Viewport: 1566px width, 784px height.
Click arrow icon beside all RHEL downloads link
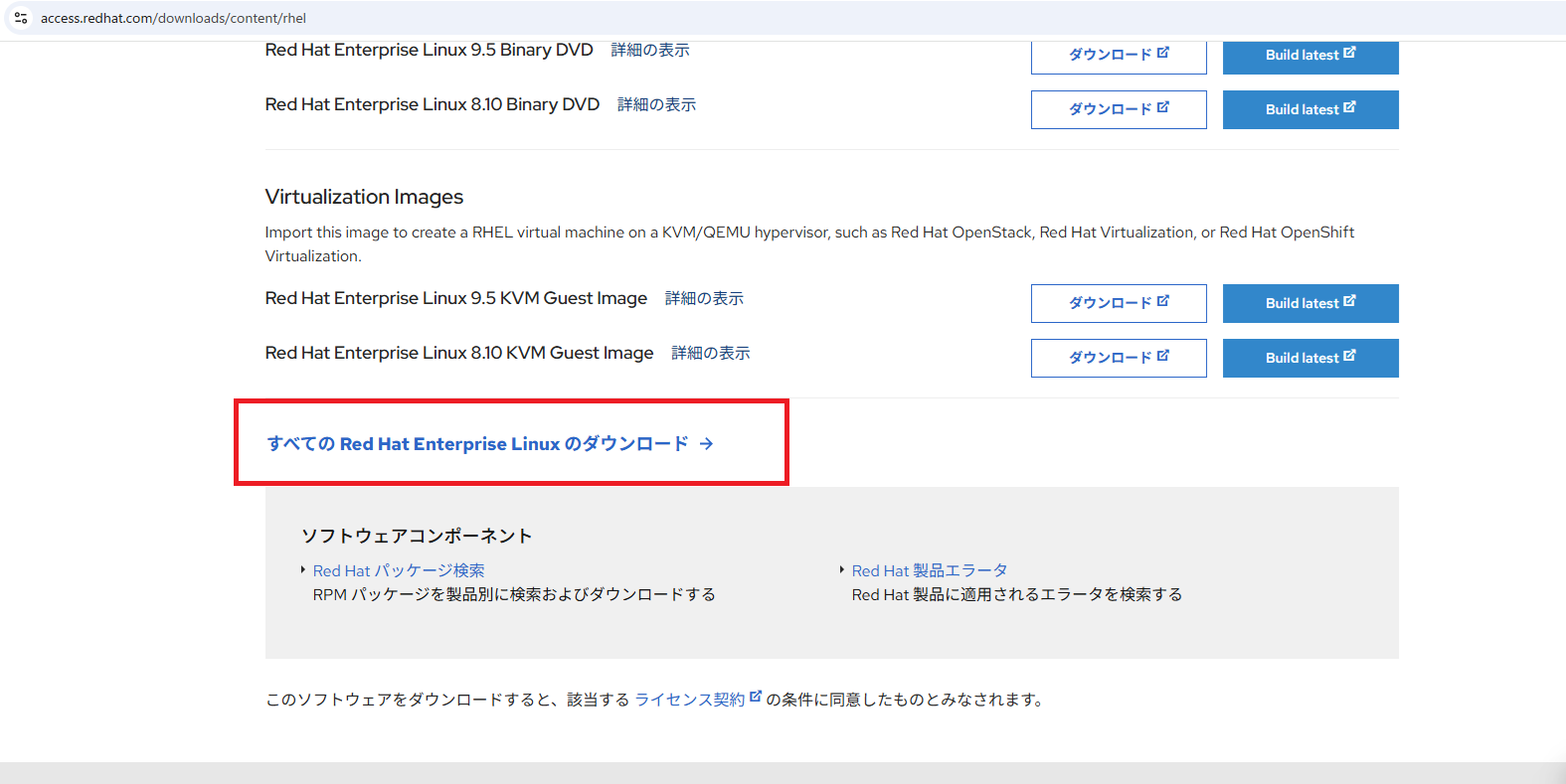pos(706,444)
